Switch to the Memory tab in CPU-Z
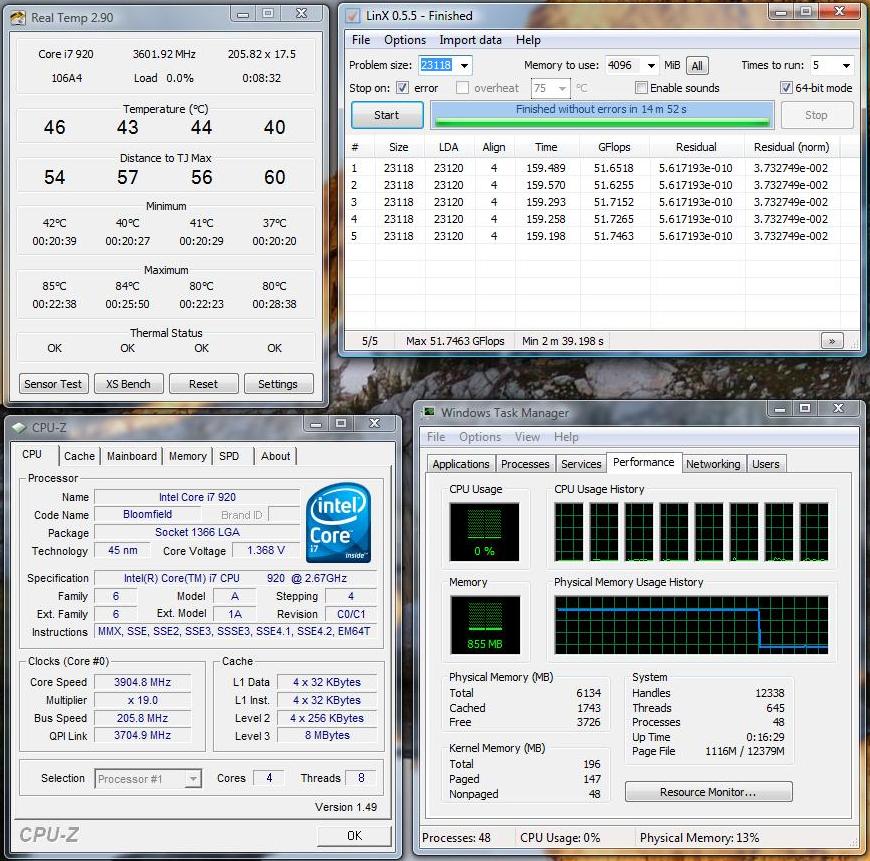 (188, 456)
